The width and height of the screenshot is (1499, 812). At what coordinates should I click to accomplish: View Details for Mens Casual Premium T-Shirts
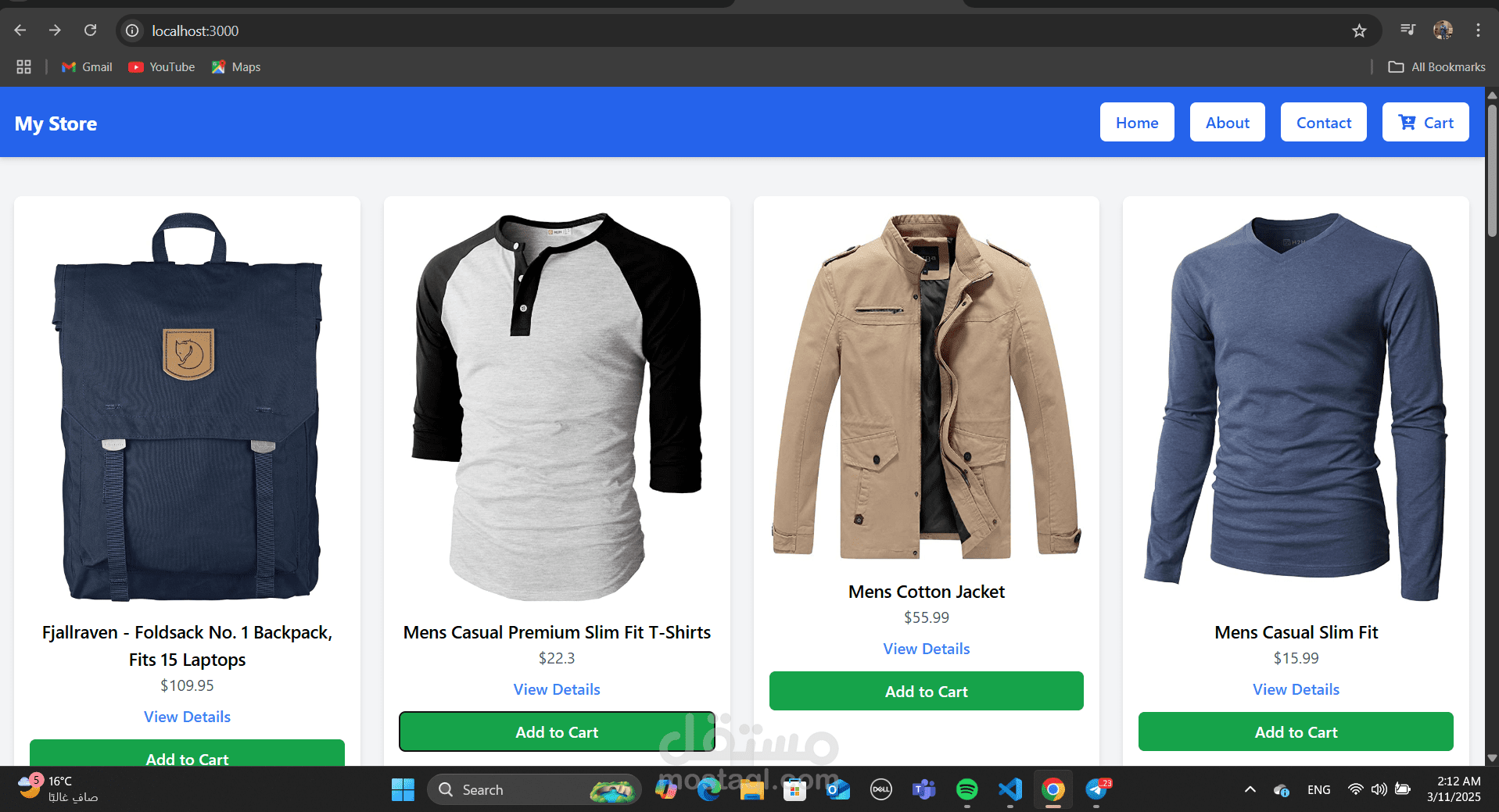pos(557,689)
